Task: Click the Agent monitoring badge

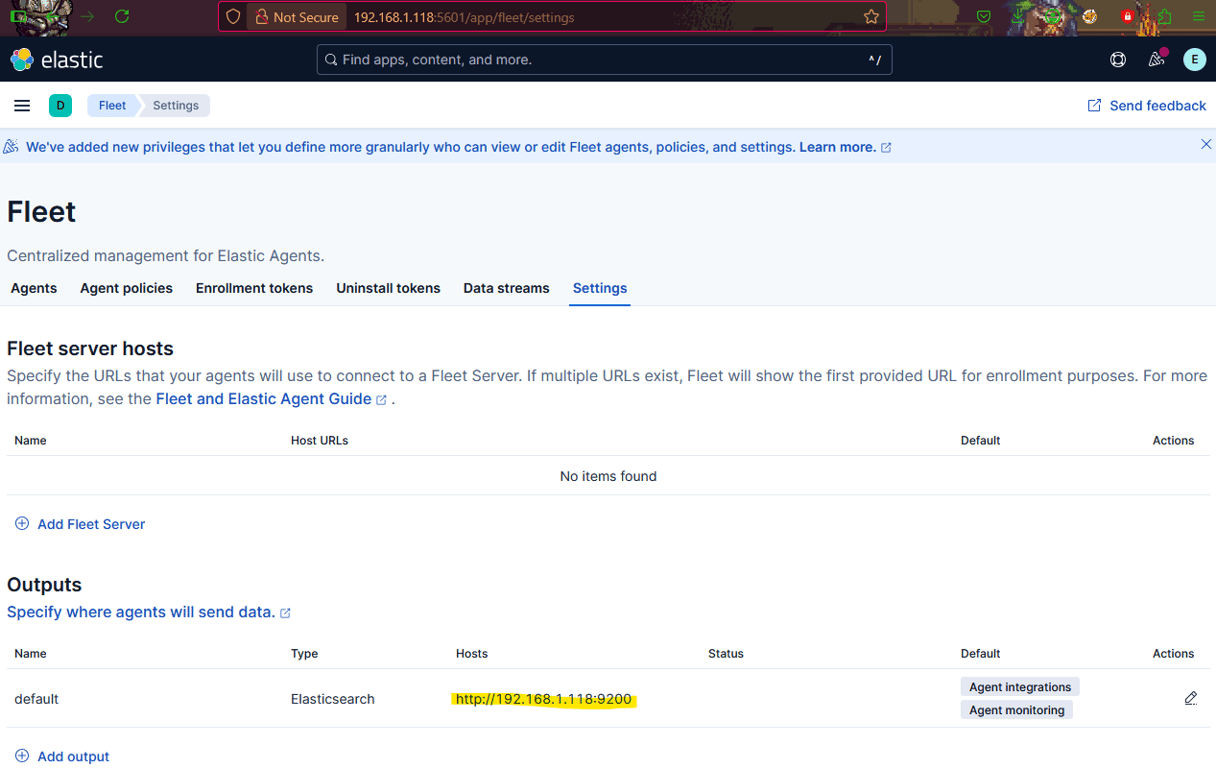Action: point(1017,709)
